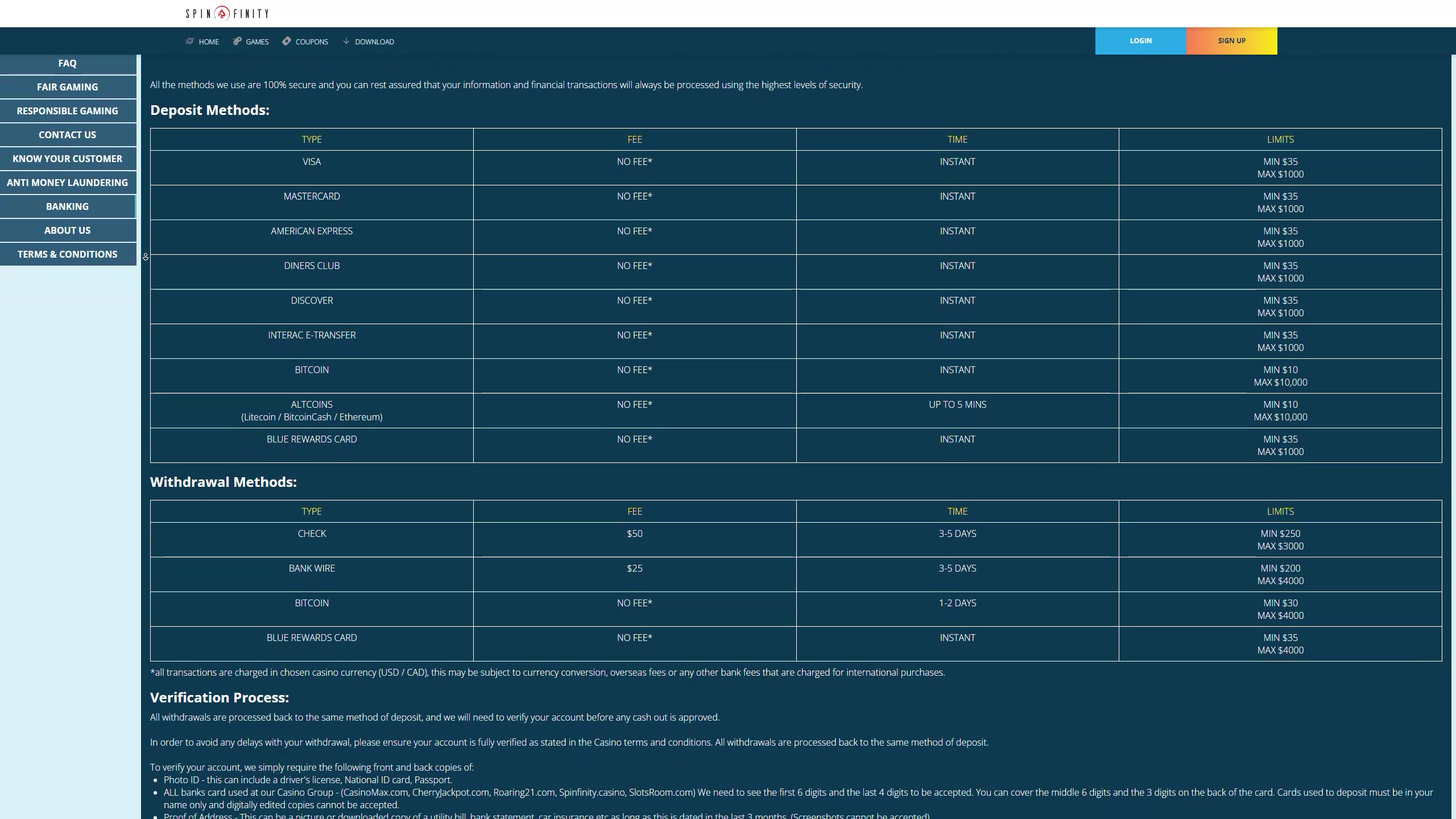Screen dimensions: 1456x819
Task: Click the down-arrow icon beside Download
Action: [346, 41]
